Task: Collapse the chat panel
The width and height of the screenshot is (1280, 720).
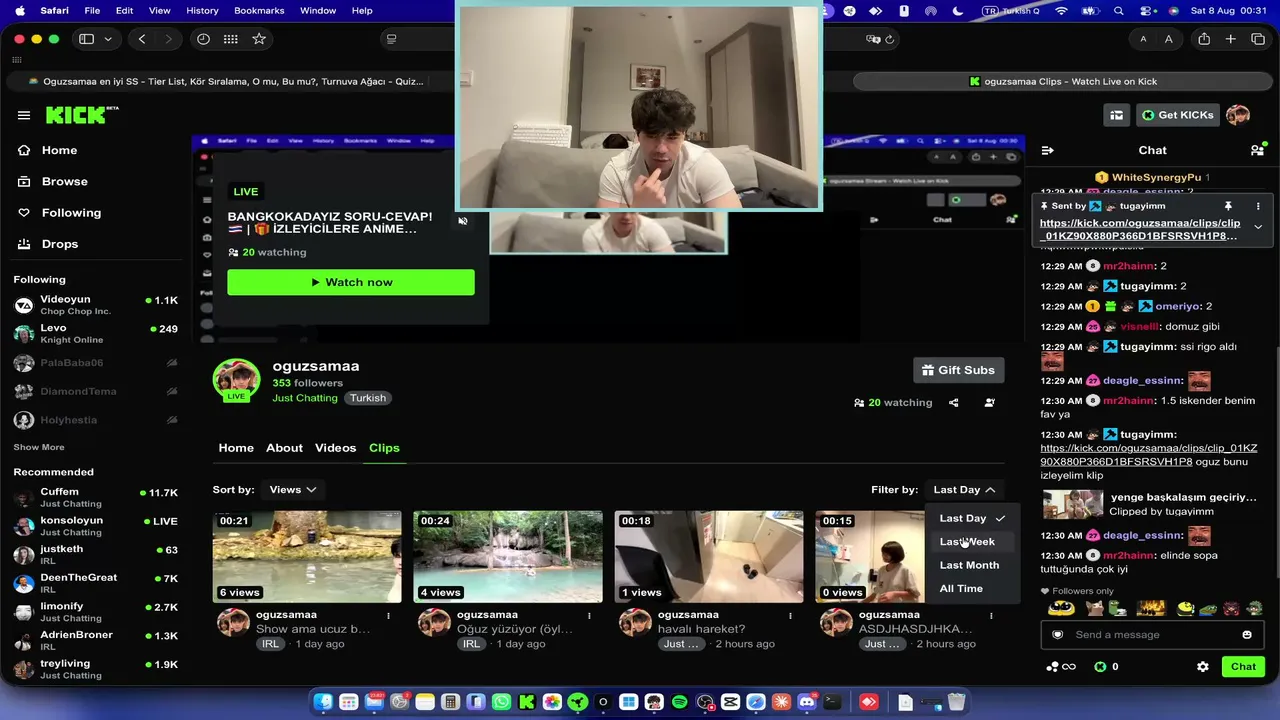Action: click(1048, 150)
